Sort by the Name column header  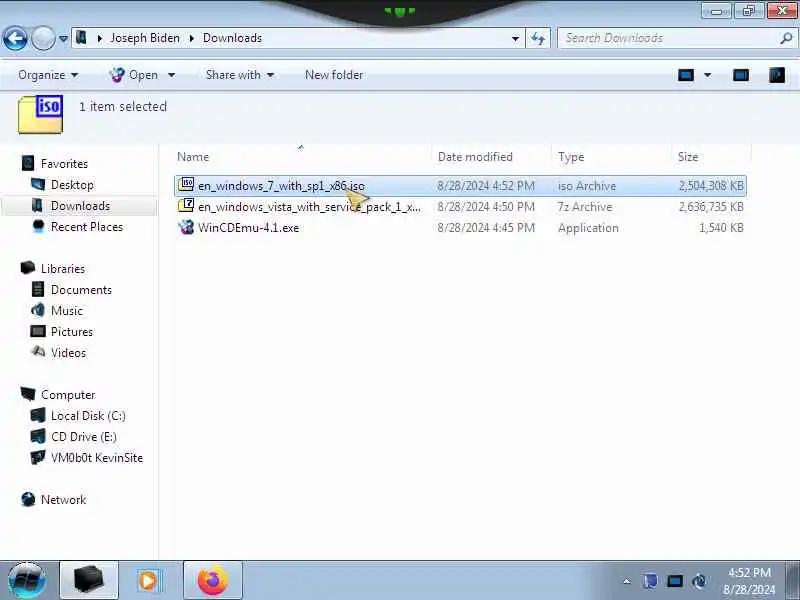pyautogui.click(x=193, y=157)
